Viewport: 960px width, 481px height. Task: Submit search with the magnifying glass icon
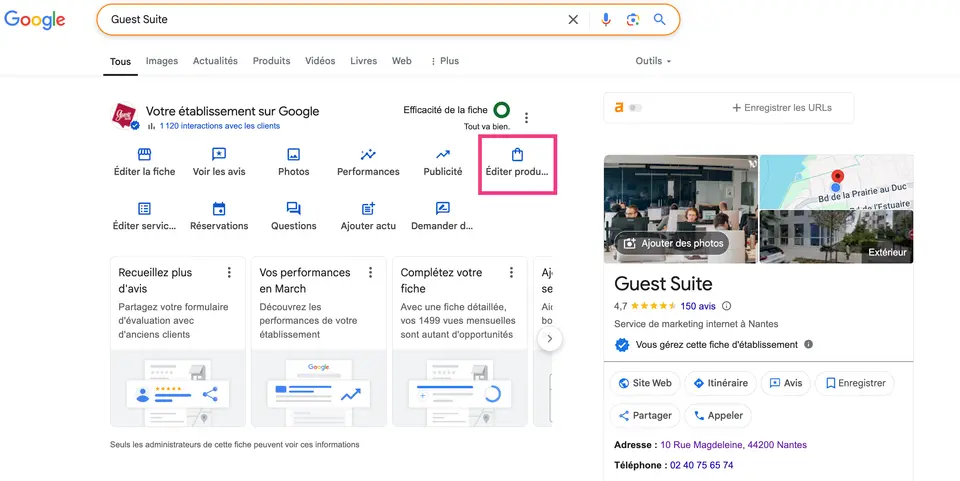(x=659, y=20)
